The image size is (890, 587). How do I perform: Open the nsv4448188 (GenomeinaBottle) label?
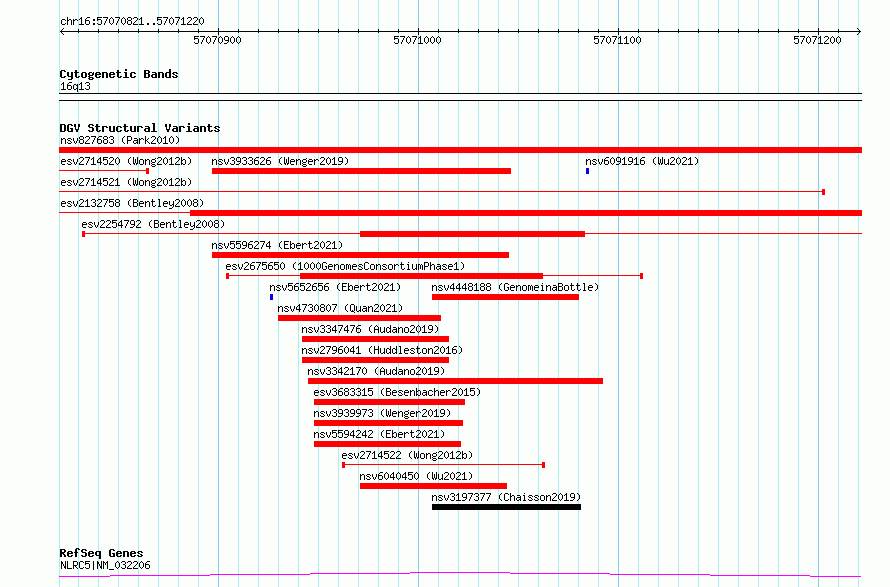515,287
